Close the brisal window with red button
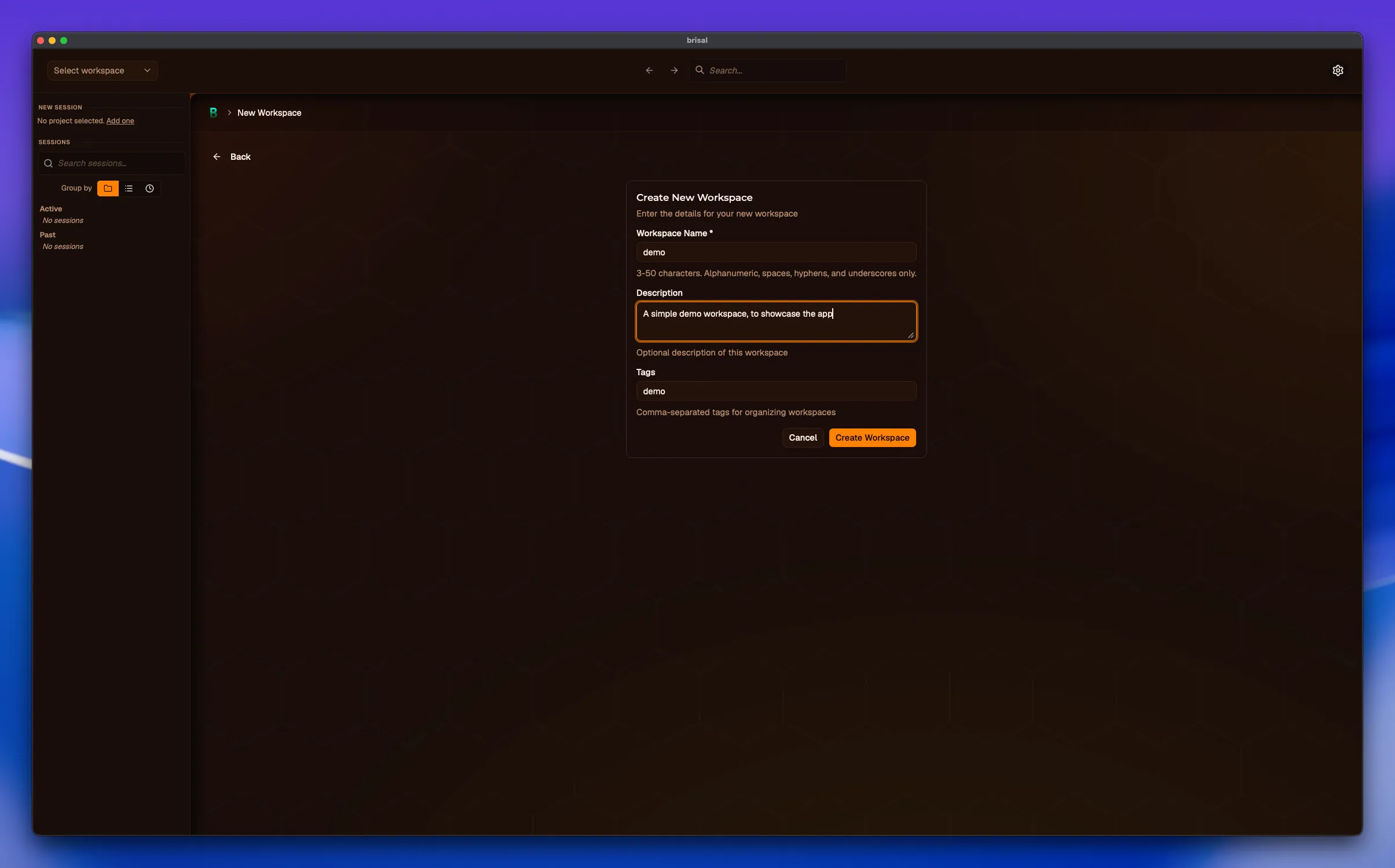Screen dimensions: 1395x868 (41, 40)
